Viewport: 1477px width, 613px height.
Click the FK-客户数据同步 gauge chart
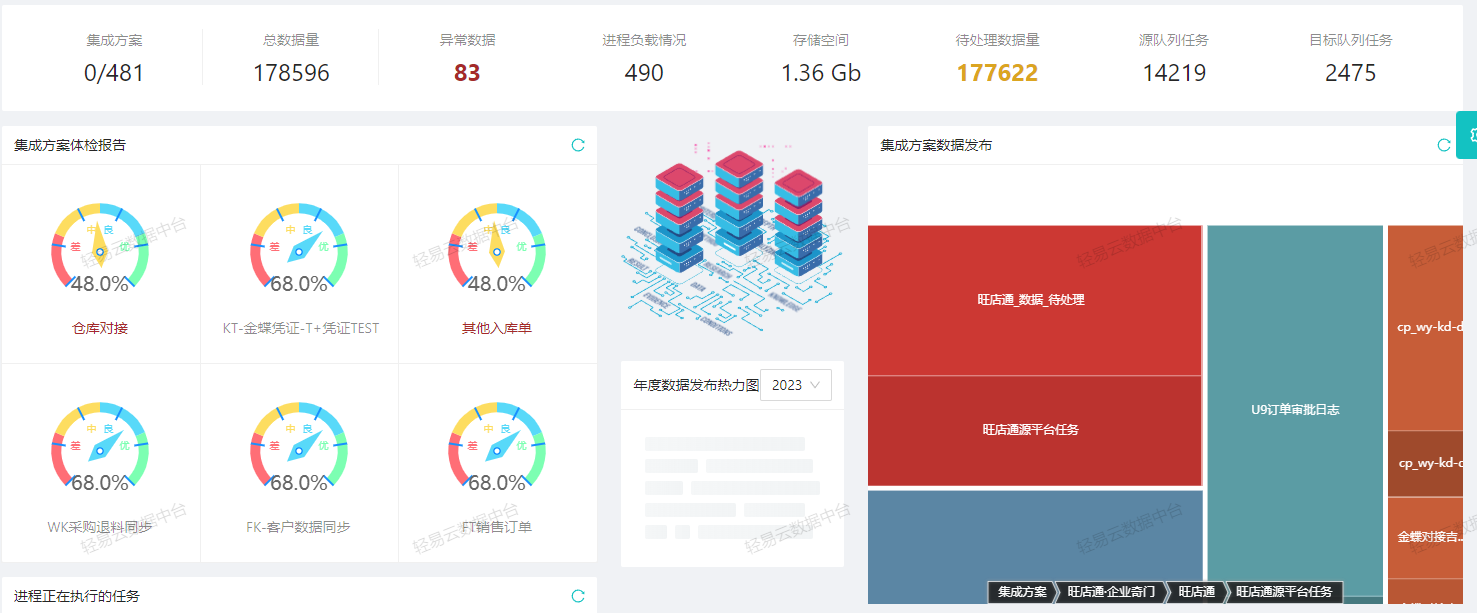click(x=299, y=448)
